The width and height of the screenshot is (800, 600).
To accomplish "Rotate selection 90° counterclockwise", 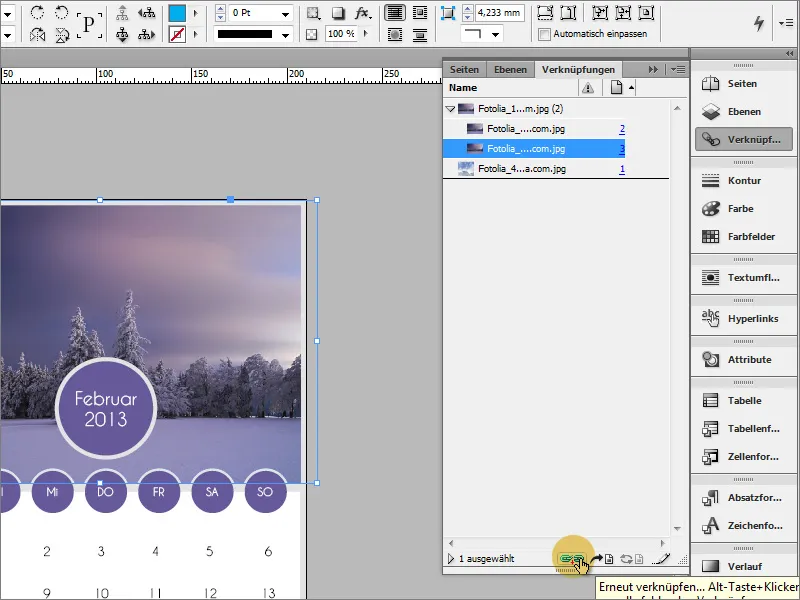I will coord(61,12).
